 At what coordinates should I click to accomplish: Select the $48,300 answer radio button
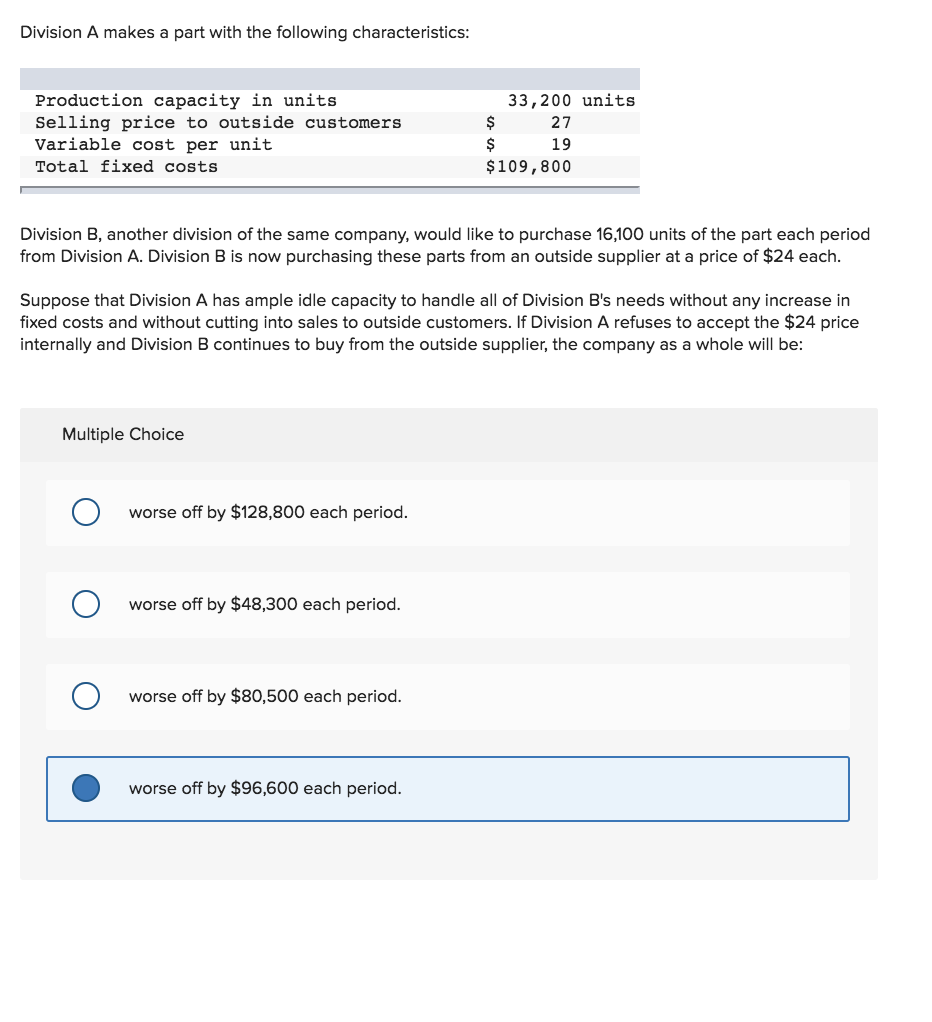point(85,603)
